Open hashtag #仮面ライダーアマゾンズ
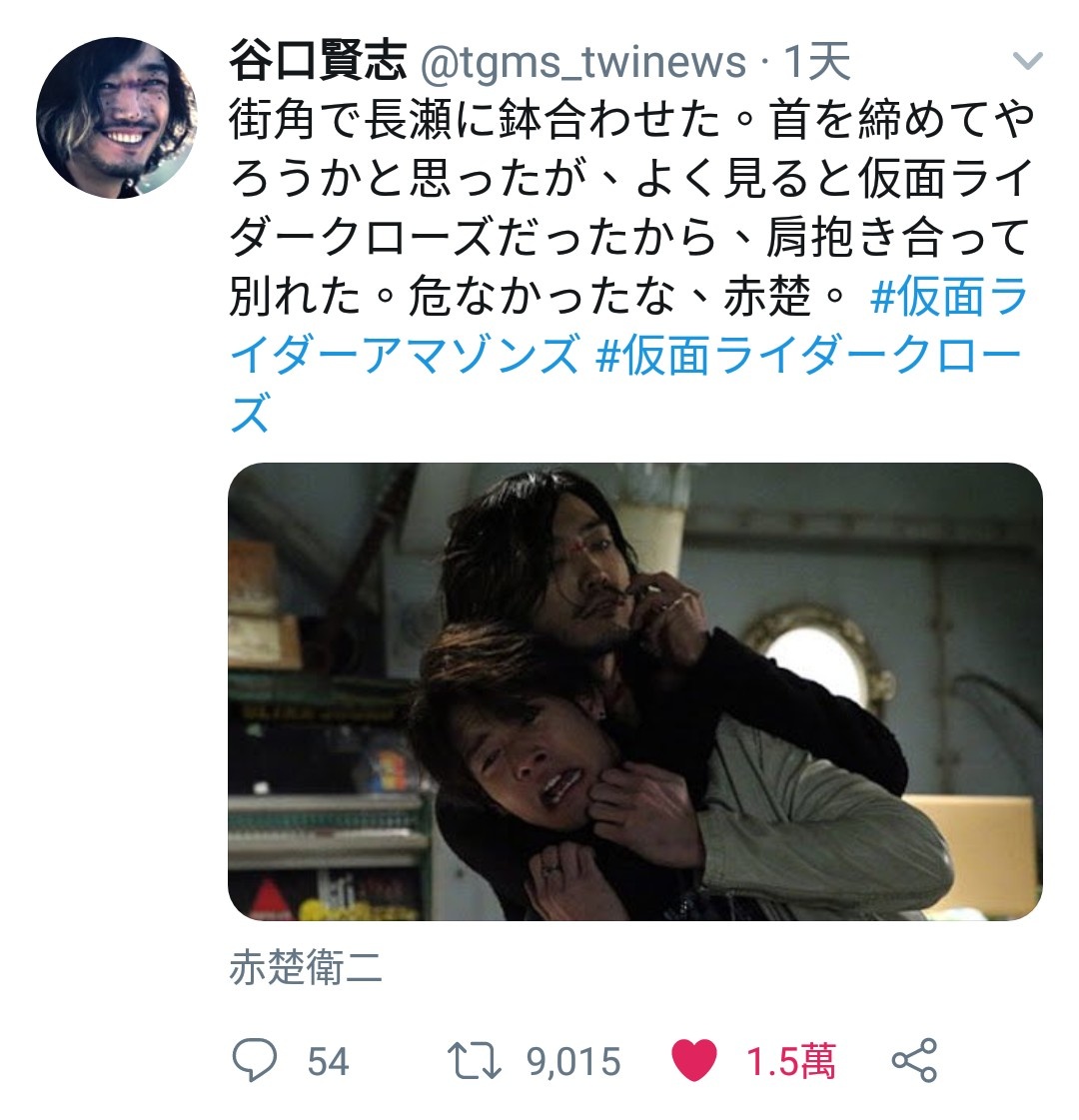The image size is (1079, 1120). pos(628,326)
